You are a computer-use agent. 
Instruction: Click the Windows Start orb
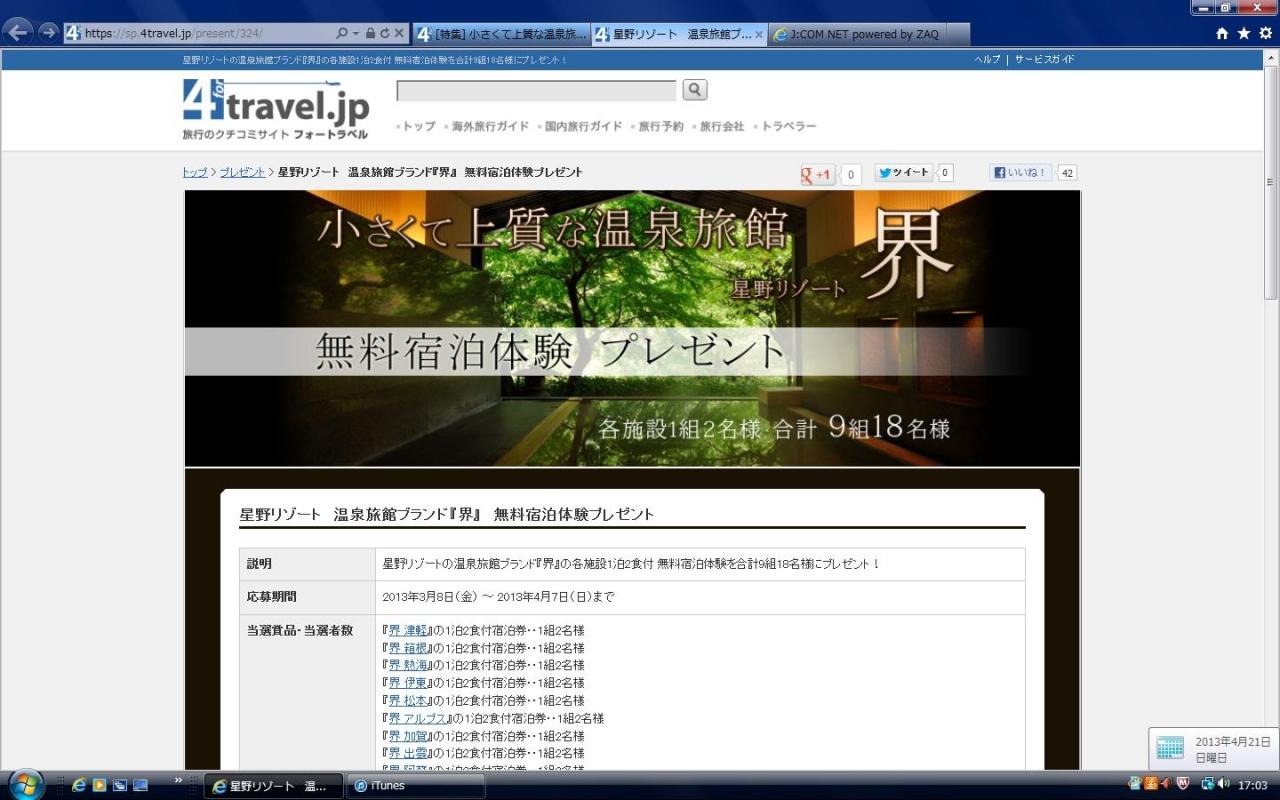[x=25, y=785]
